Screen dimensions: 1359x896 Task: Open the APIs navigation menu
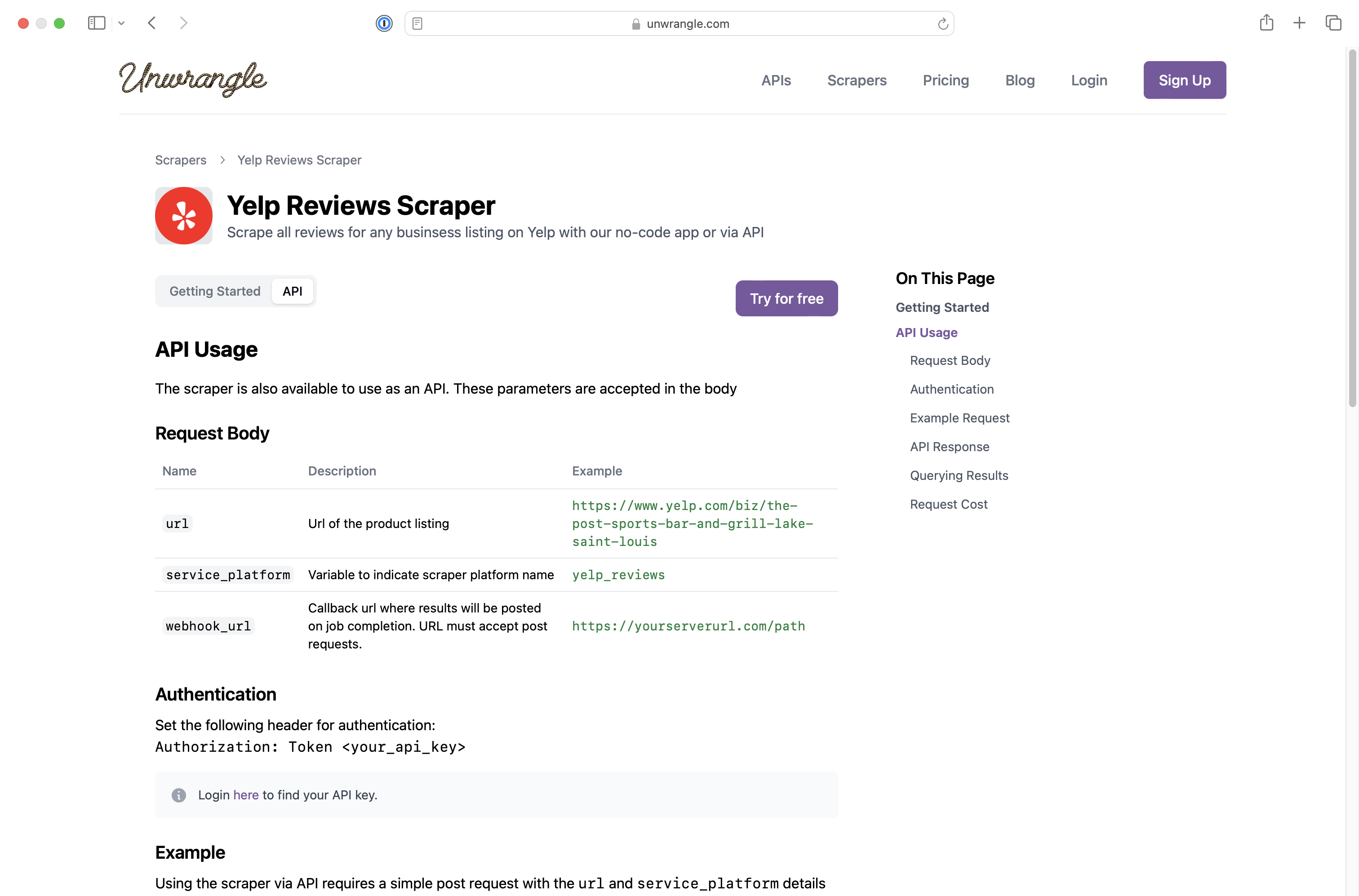tap(776, 80)
